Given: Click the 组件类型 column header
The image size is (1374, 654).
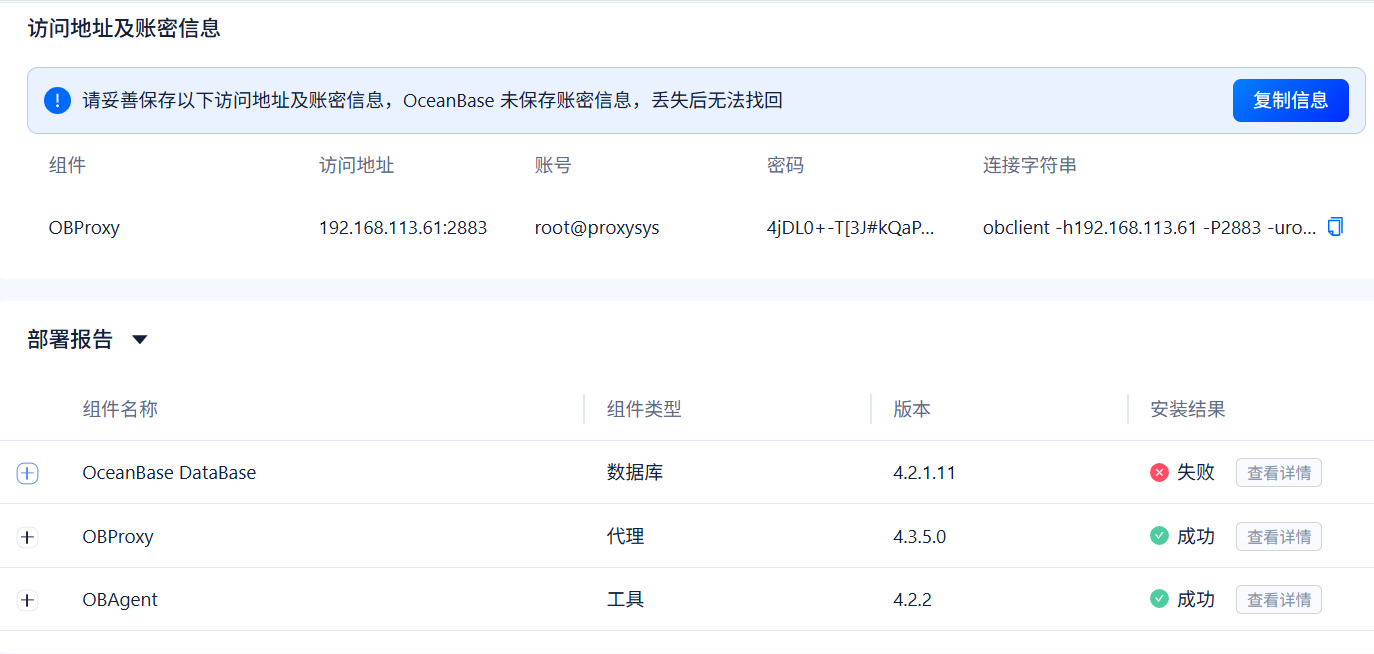Looking at the screenshot, I should (644, 409).
